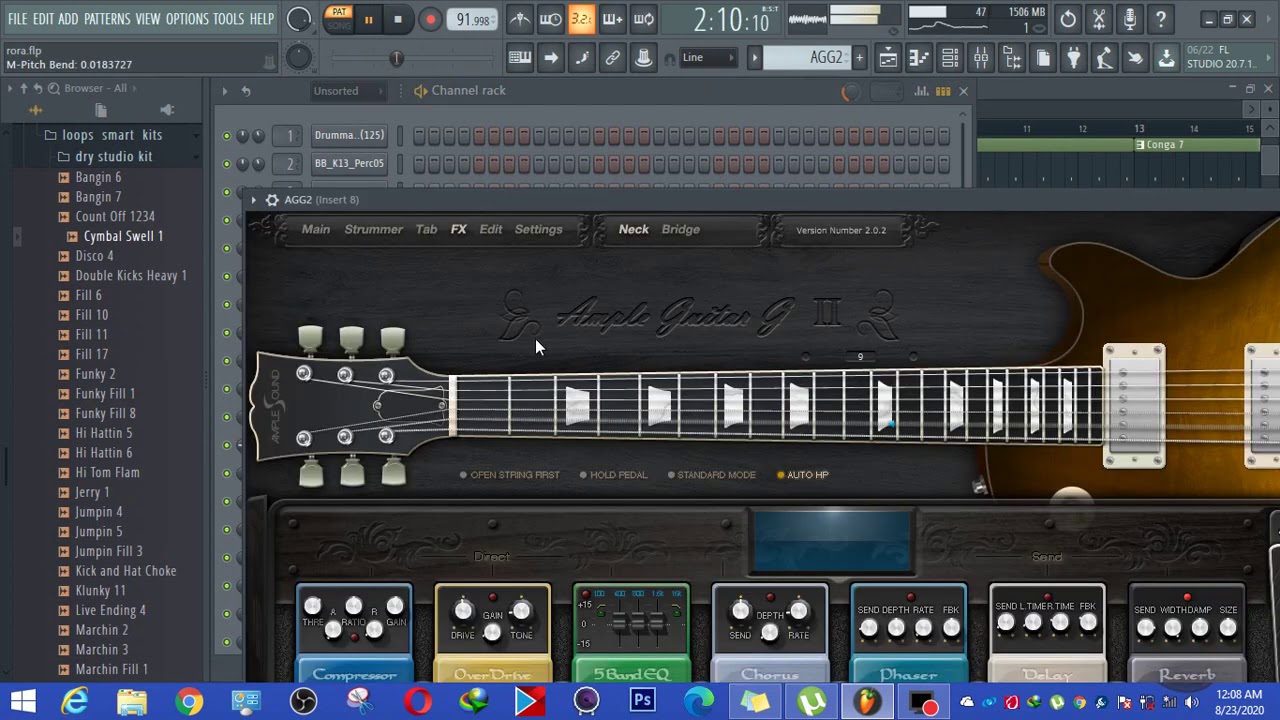Toggle the first step of Drumma..(125) row
Image resolution: width=1280 pixels, height=720 pixels.
pos(420,135)
